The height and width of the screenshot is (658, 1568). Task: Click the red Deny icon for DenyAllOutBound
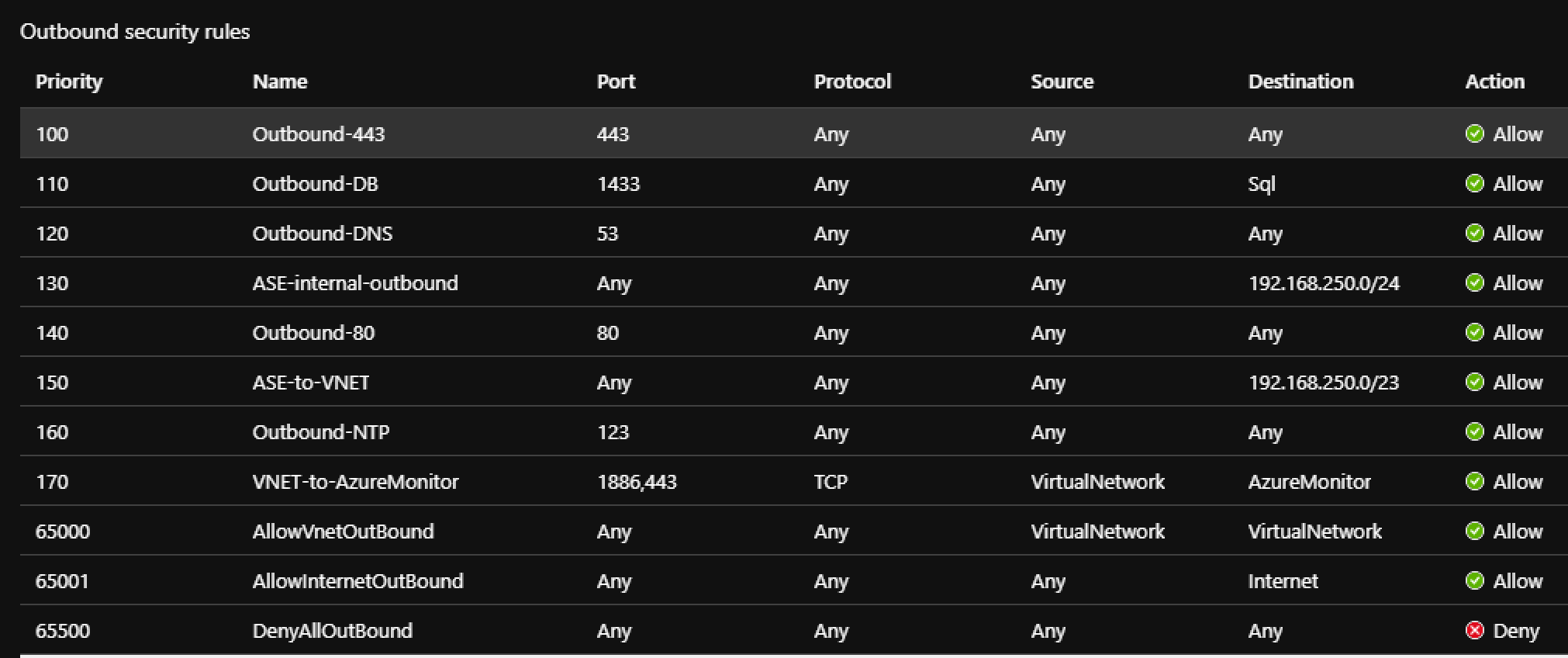1474,630
